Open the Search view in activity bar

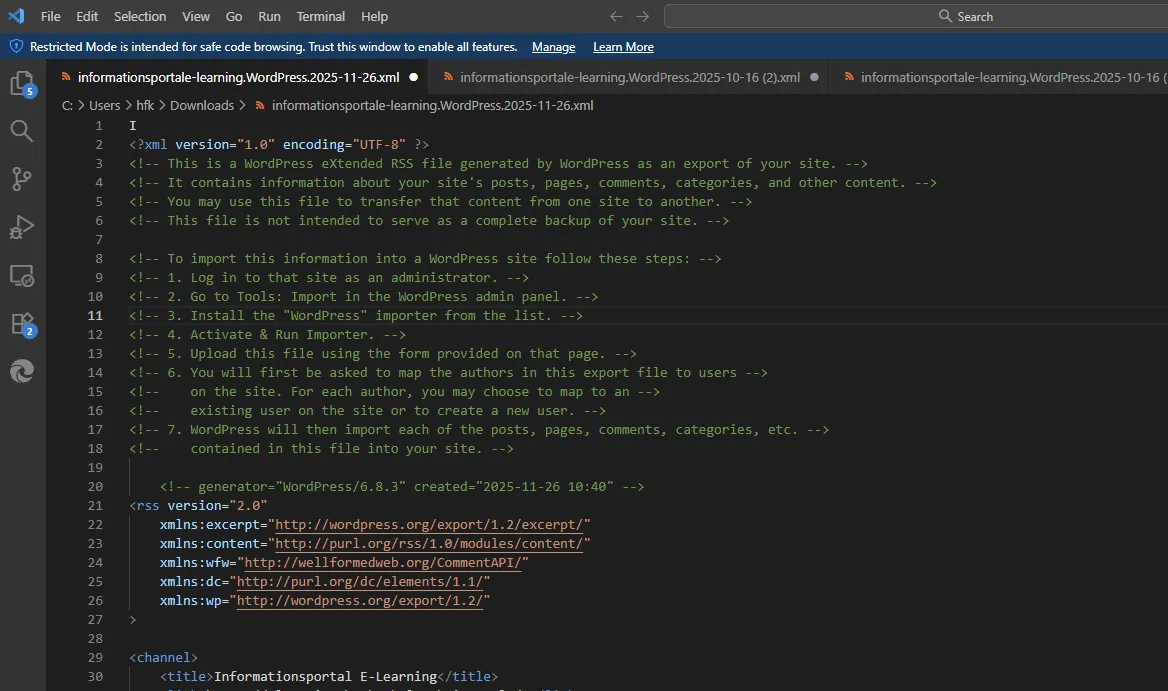tap(22, 131)
